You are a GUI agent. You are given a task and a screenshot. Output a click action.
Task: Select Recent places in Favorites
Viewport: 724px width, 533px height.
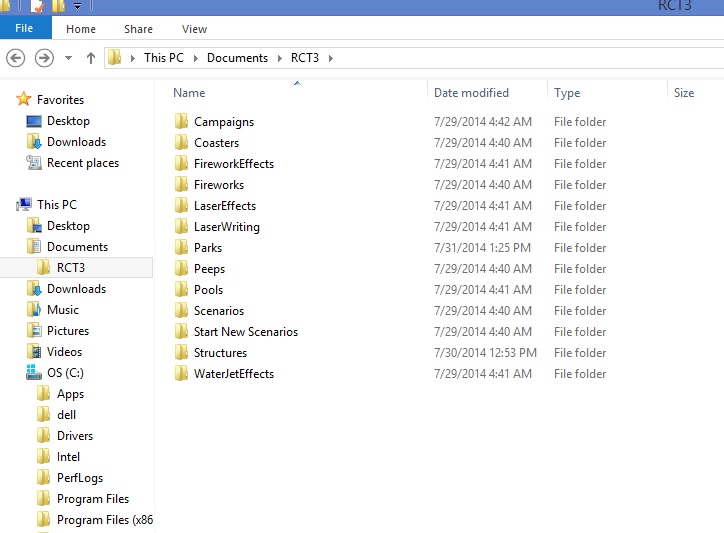[x=82, y=163]
